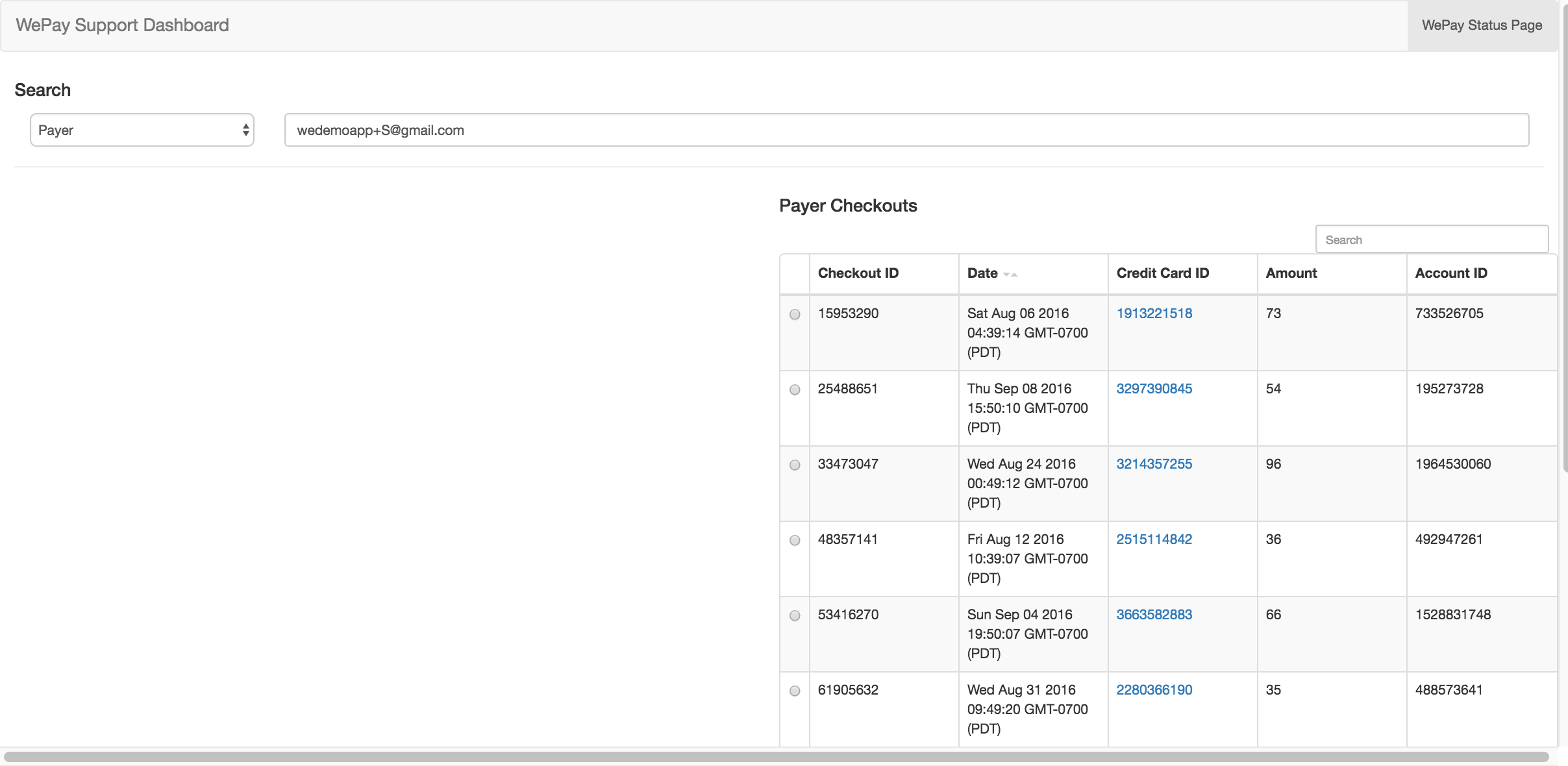1568x766 pixels.
Task: Click date cell Thu Sep 08 2016
Action: [x=1033, y=408]
